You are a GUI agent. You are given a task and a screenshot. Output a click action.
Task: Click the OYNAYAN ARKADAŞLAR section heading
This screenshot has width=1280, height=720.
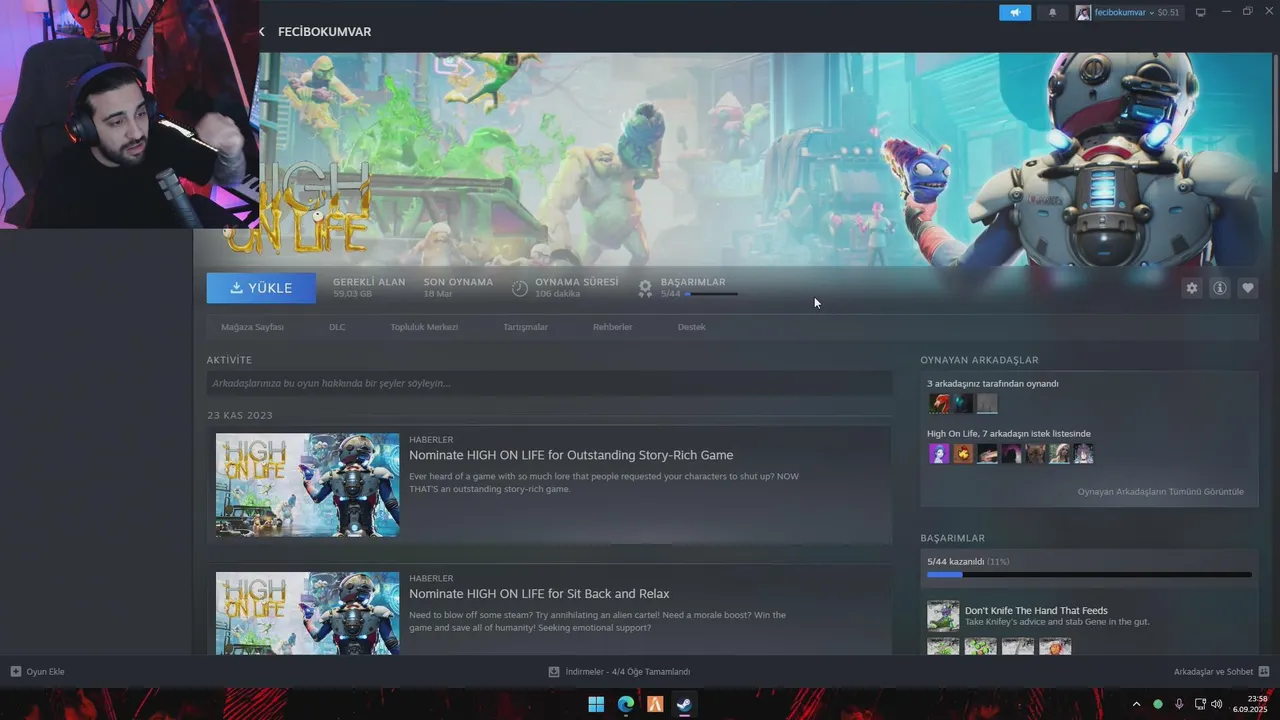coord(979,360)
